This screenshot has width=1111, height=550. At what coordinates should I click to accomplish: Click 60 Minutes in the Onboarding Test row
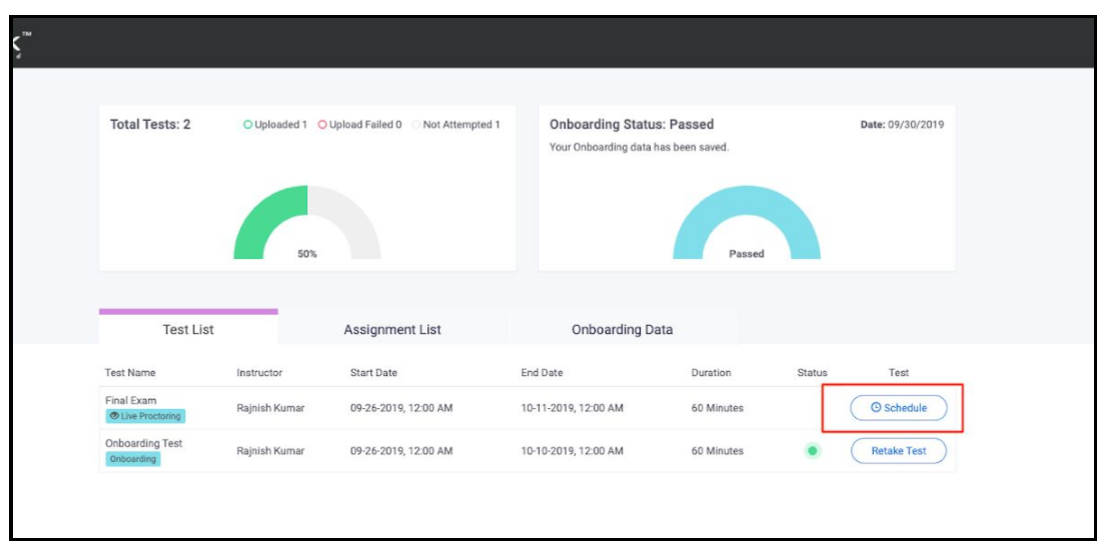click(717, 451)
